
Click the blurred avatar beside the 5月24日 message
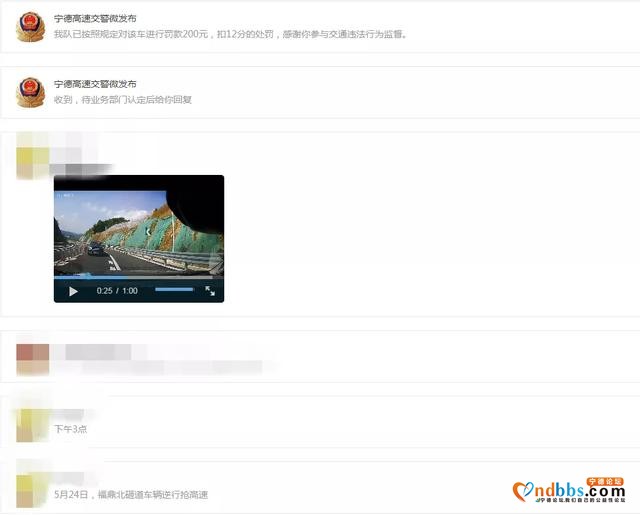[x=33, y=491]
